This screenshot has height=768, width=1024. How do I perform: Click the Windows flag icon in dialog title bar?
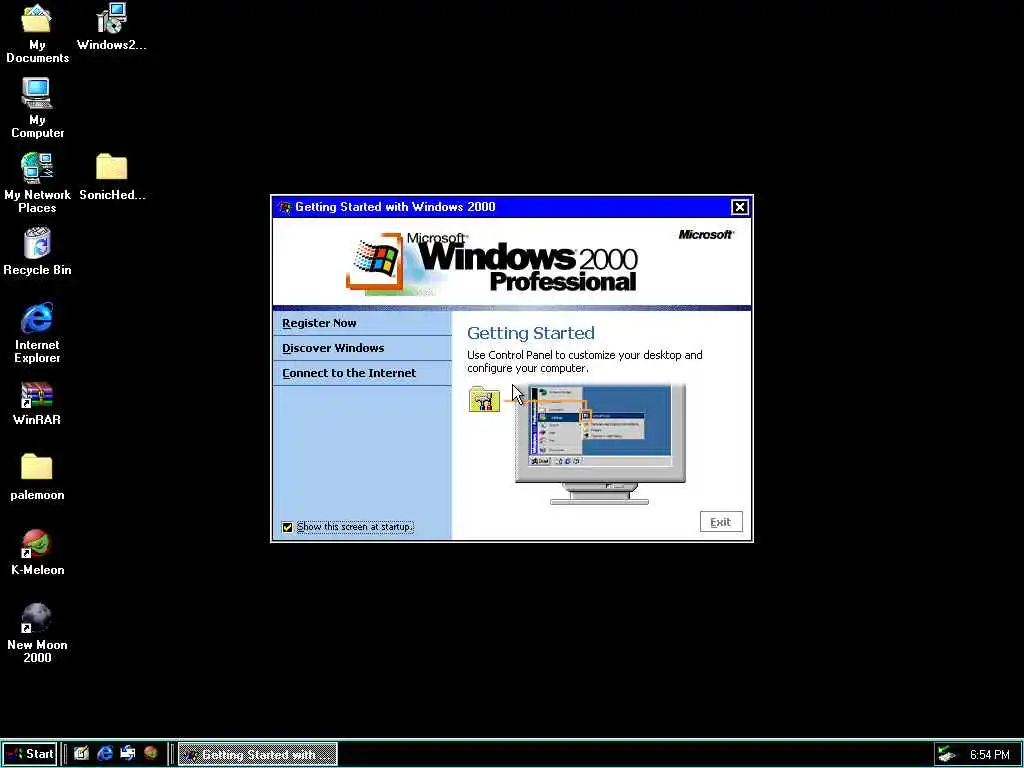click(284, 207)
